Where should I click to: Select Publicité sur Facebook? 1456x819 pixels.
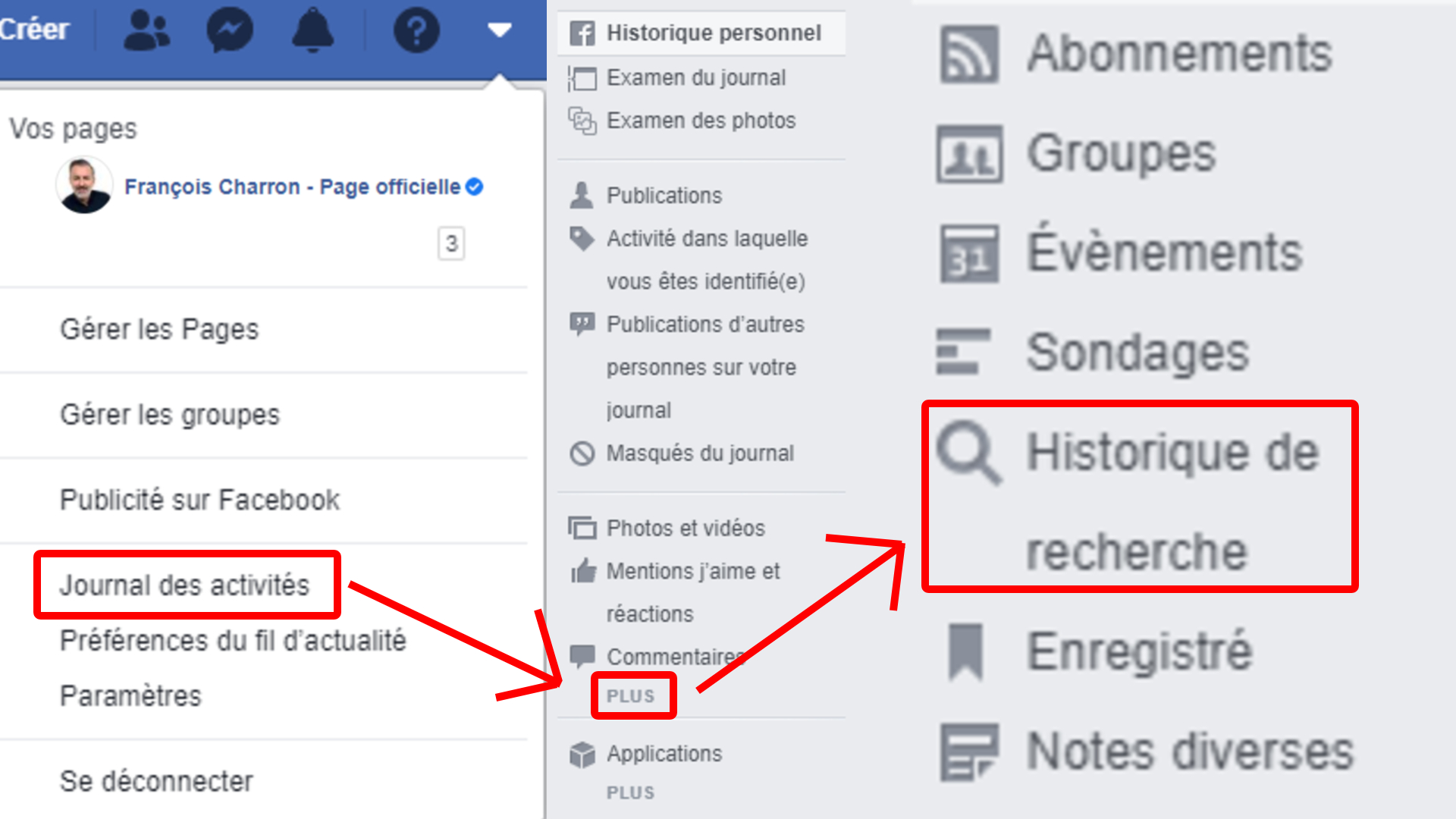pos(199,500)
